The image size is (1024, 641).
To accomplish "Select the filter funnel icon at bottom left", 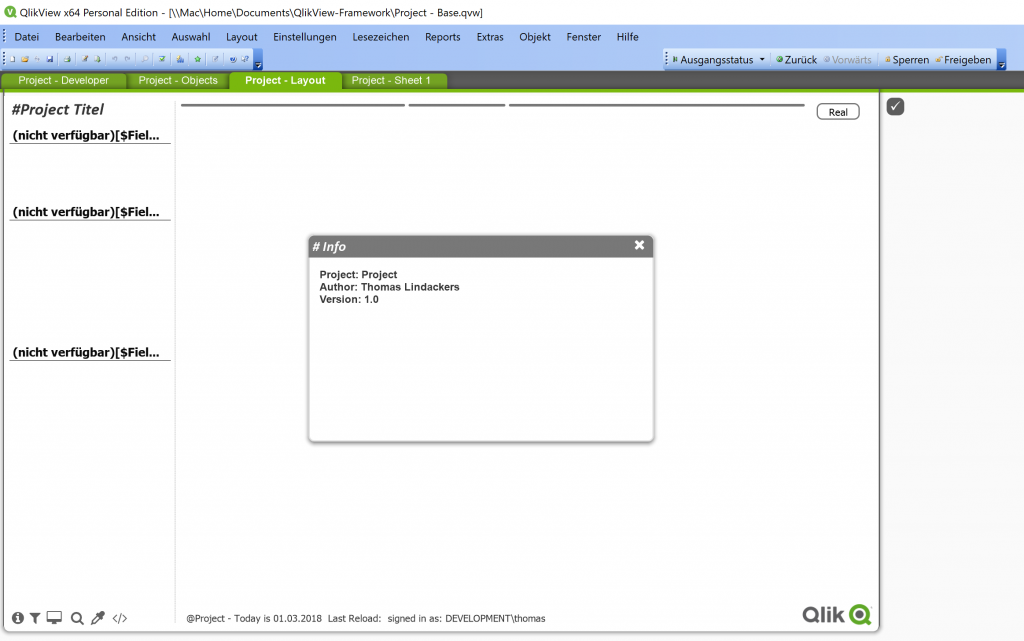I will [x=36, y=617].
